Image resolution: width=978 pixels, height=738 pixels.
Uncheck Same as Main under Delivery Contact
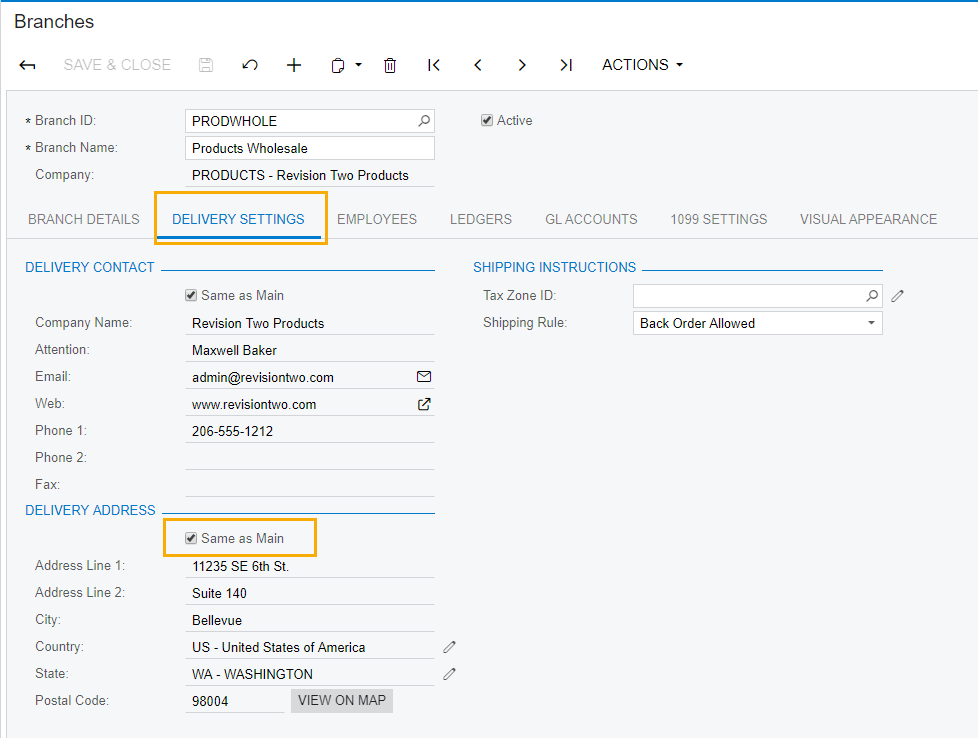pyautogui.click(x=191, y=295)
